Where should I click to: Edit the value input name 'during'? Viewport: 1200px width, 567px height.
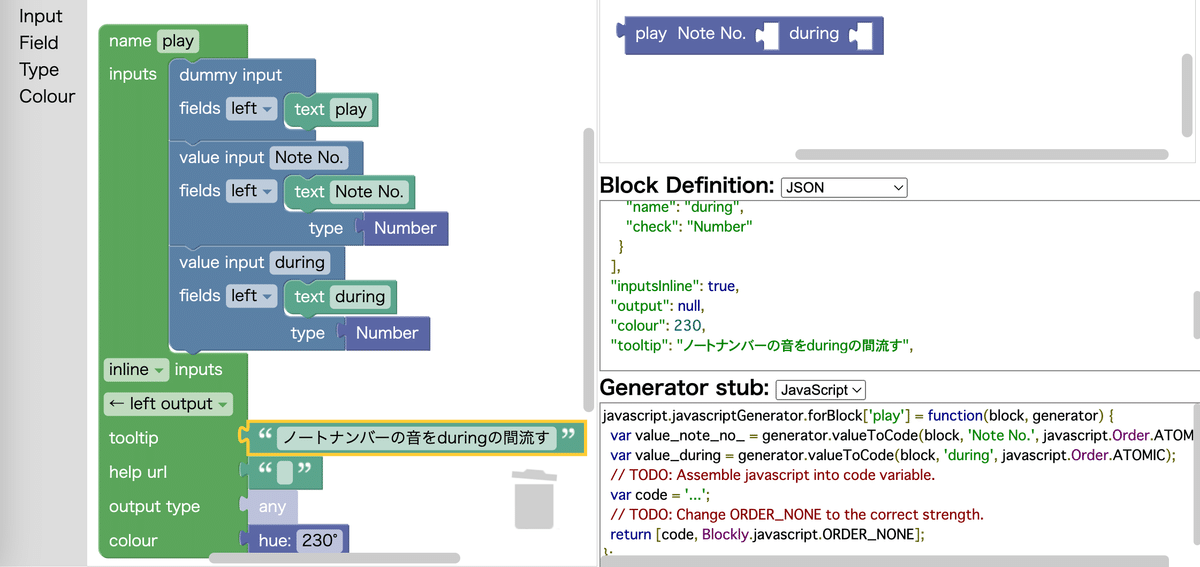tap(300, 262)
